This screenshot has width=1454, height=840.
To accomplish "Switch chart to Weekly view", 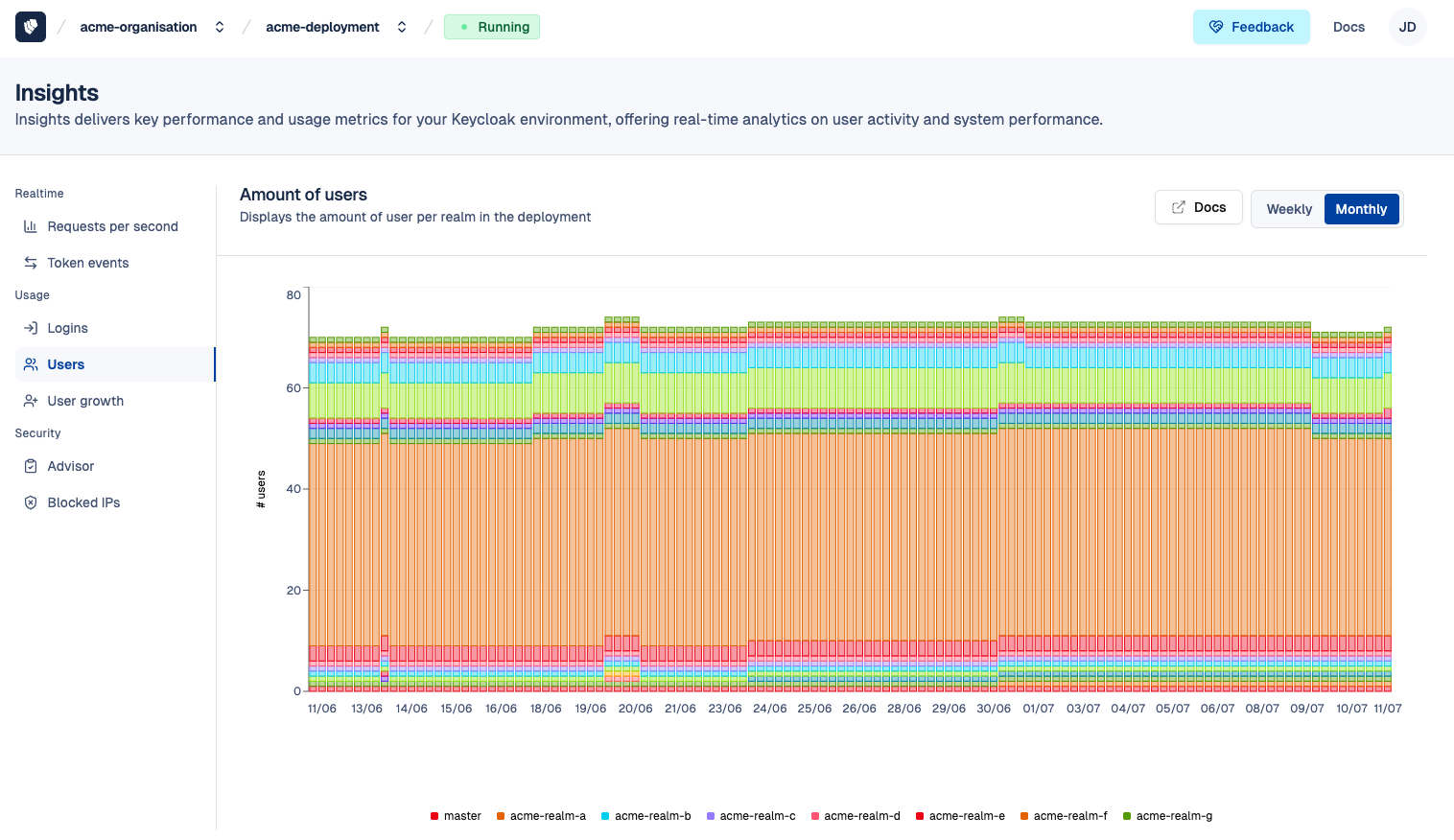I will [x=1288, y=209].
